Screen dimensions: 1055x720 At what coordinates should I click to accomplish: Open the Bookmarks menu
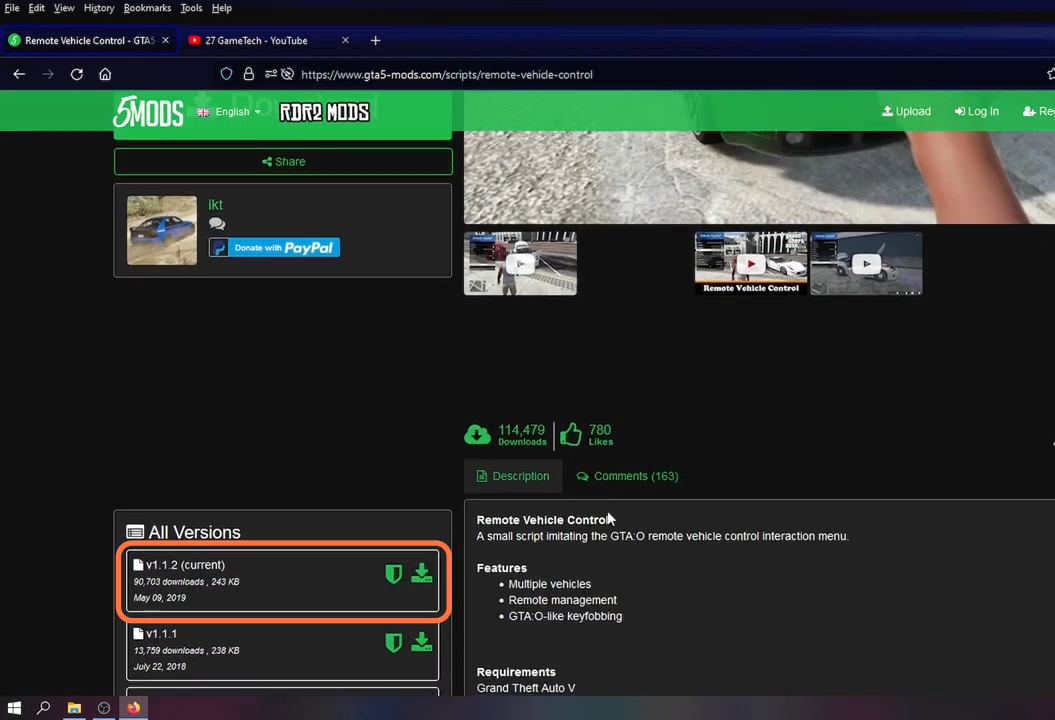pos(147,8)
